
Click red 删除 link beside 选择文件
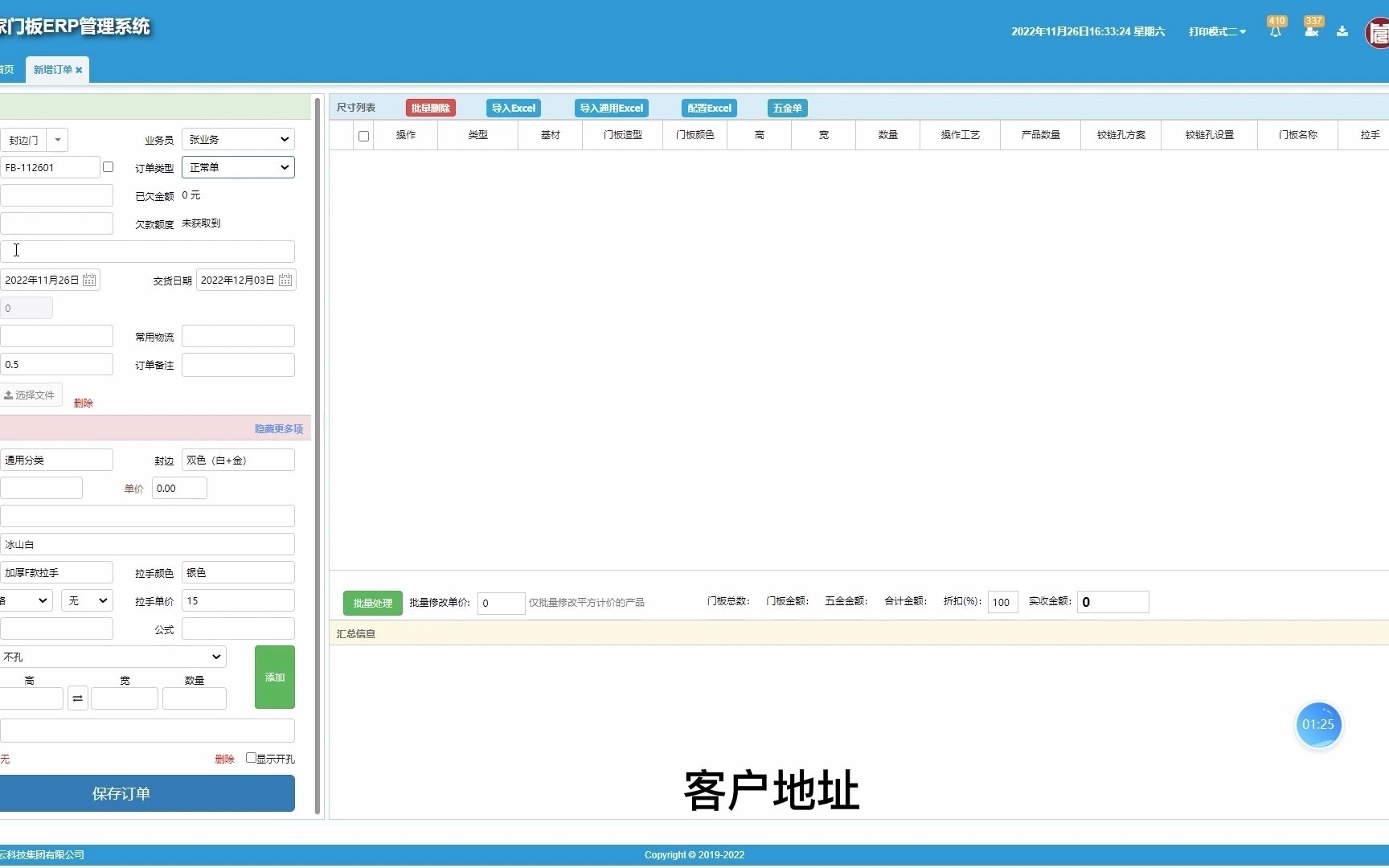tap(84, 403)
